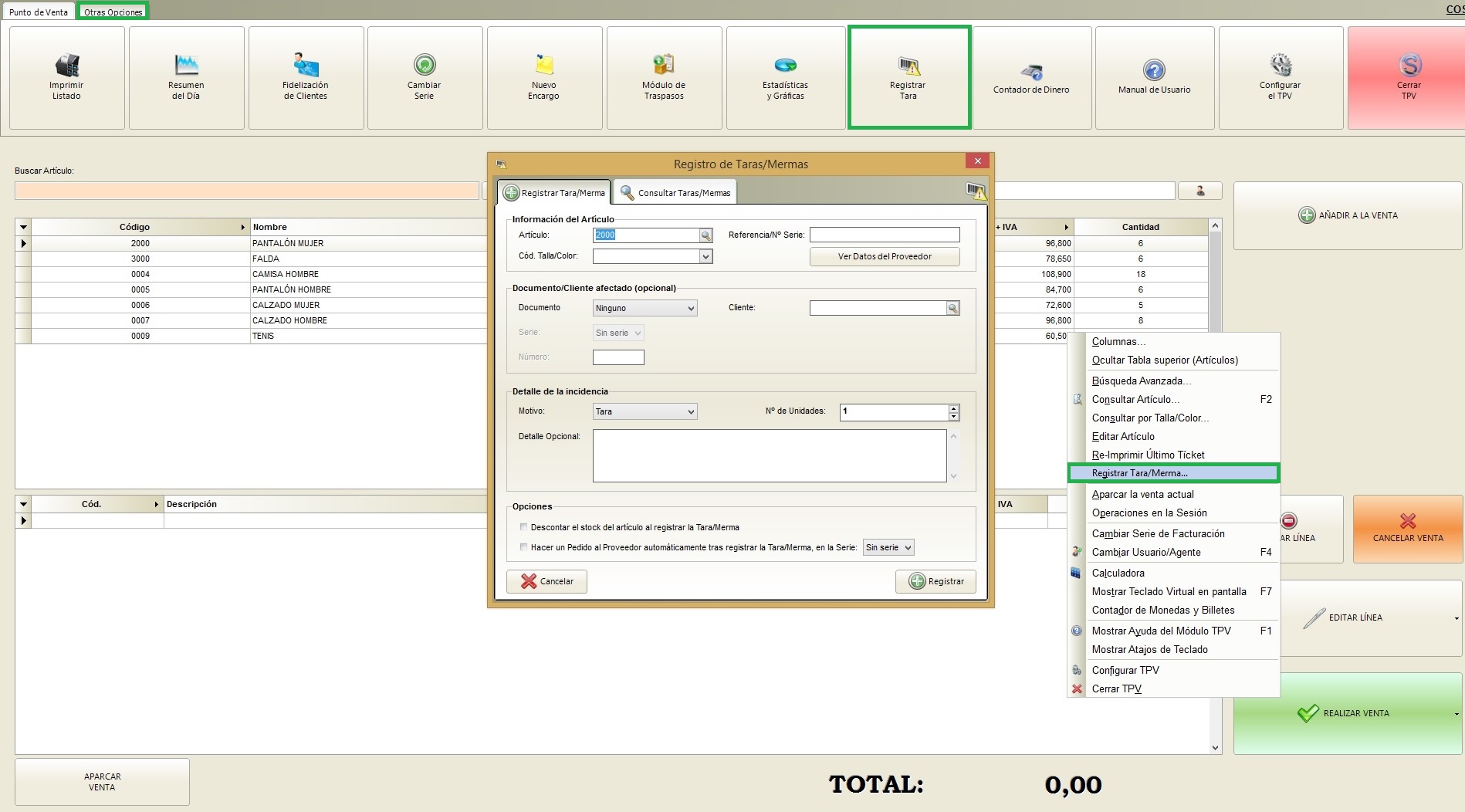Select Registrar Tara/Merma tab
Screen dimensions: 1465x812
tap(555, 192)
